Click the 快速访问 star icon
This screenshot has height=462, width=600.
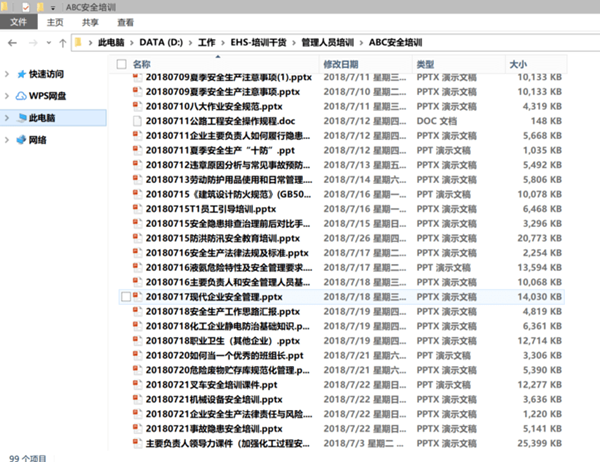pos(19,74)
